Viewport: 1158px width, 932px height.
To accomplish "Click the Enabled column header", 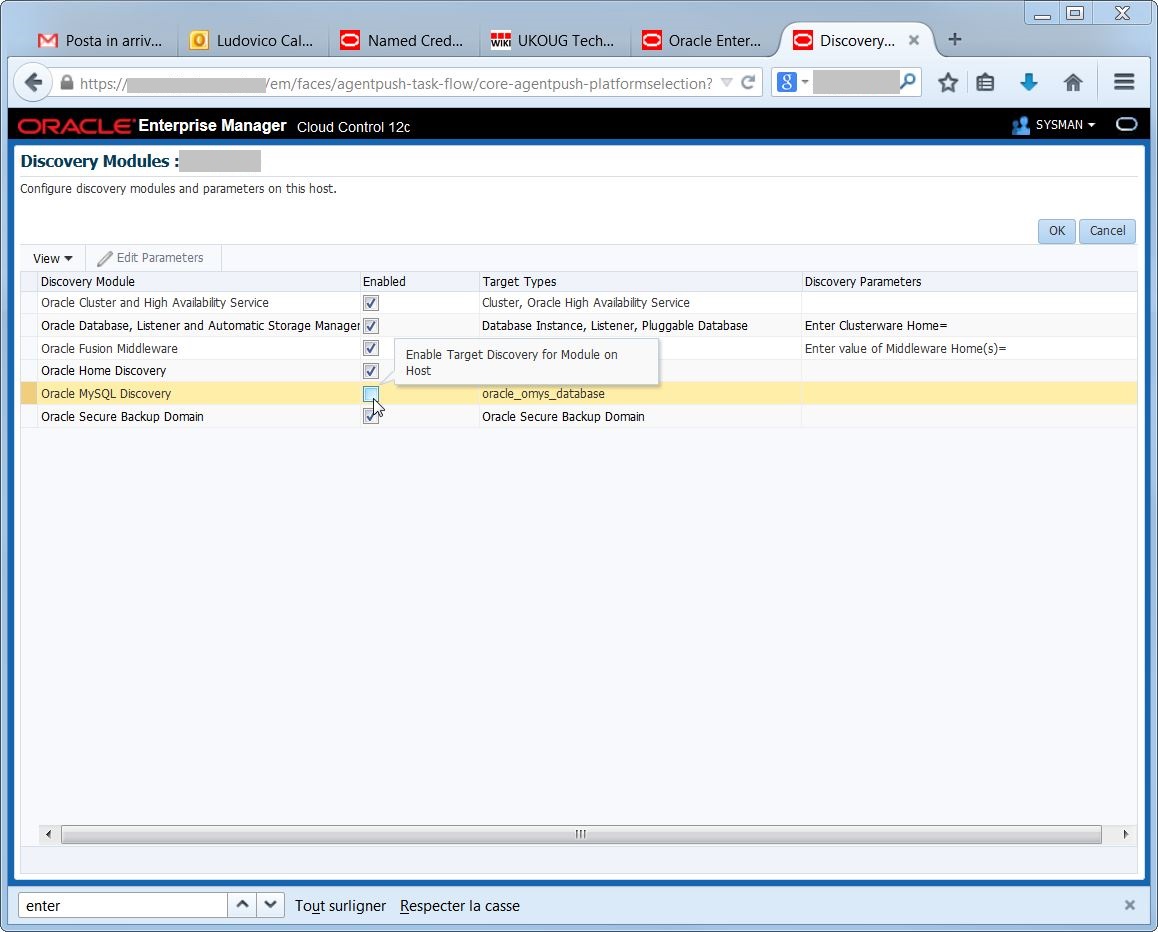I will (419, 281).
